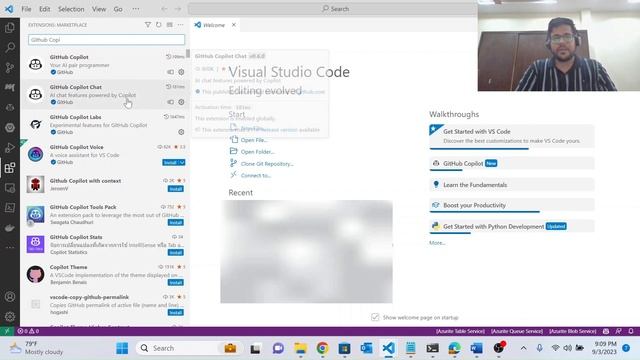Open Google Chrome from the taskbar
The width and height of the screenshot is (640, 360).
322,348
